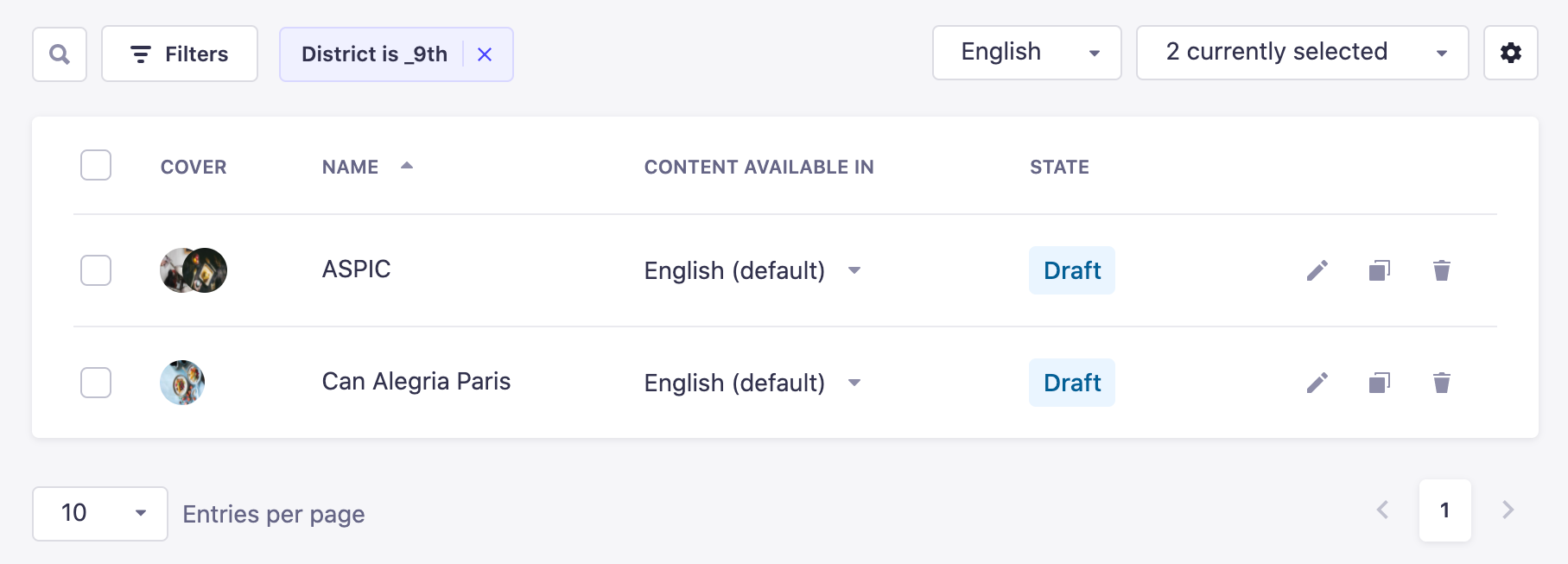Select all rows using the header checkbox

point(96,165)
